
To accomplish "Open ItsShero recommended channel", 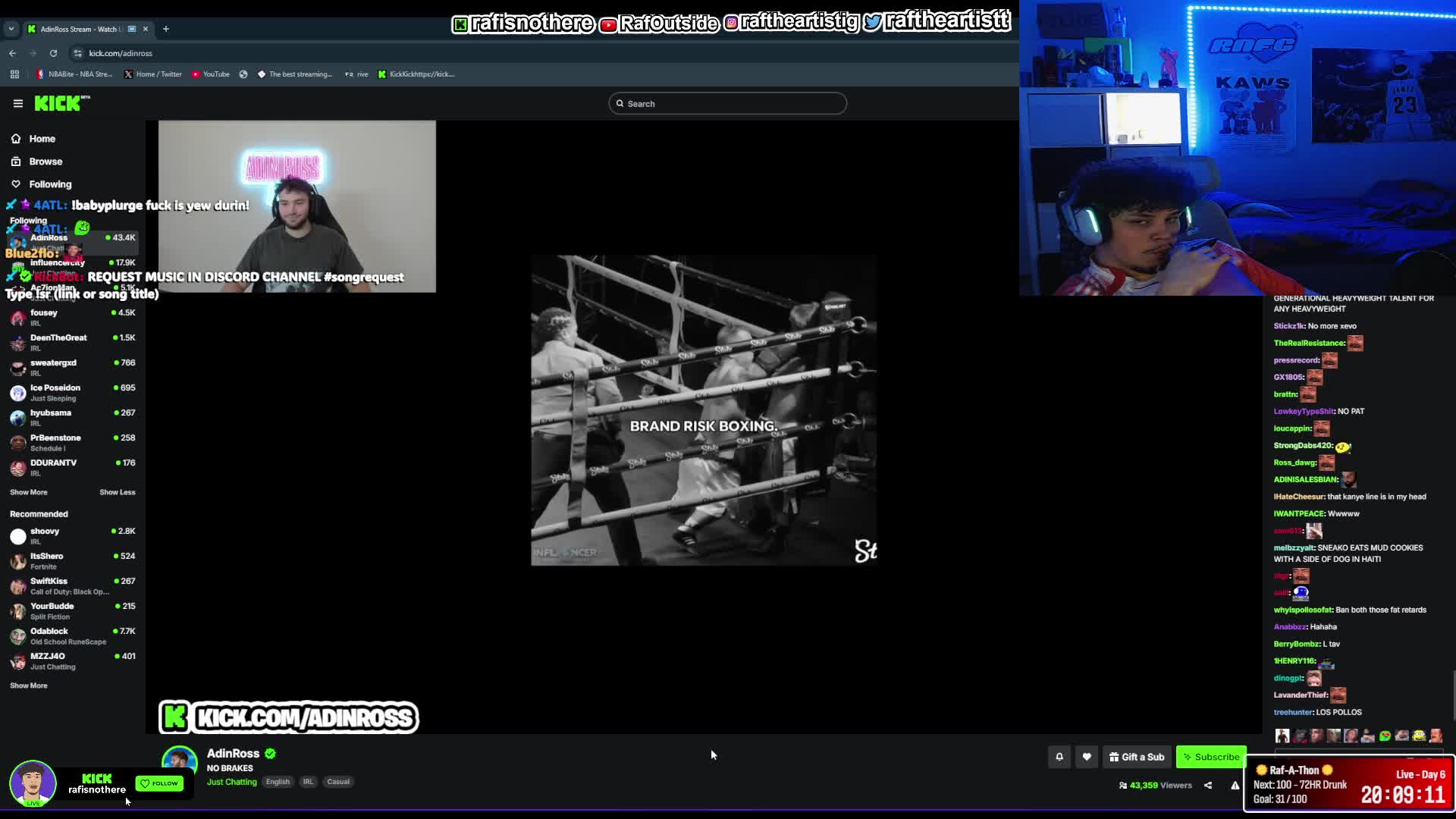I will pos(73,561).
